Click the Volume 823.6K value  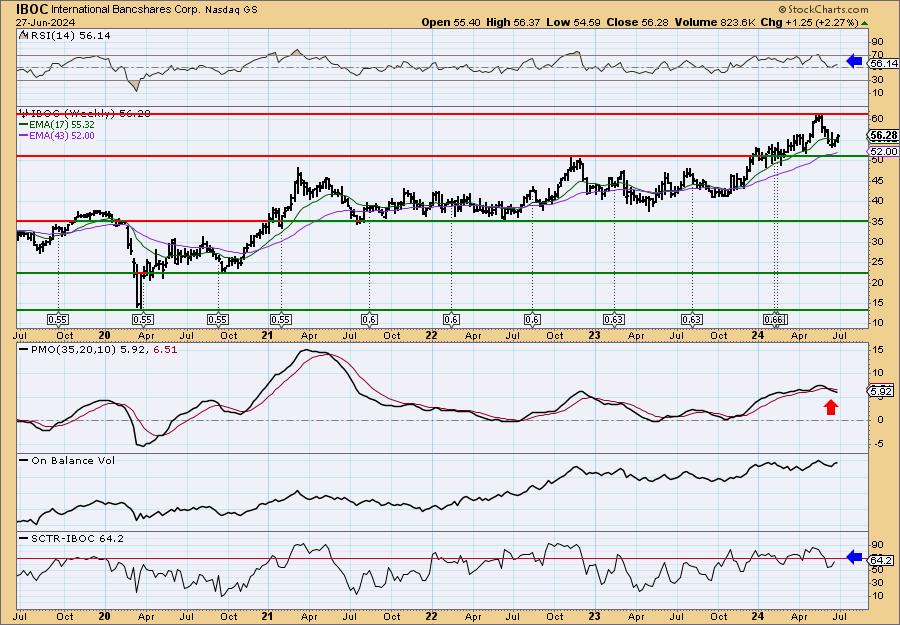pyautogui.click(x=716, y=22)
